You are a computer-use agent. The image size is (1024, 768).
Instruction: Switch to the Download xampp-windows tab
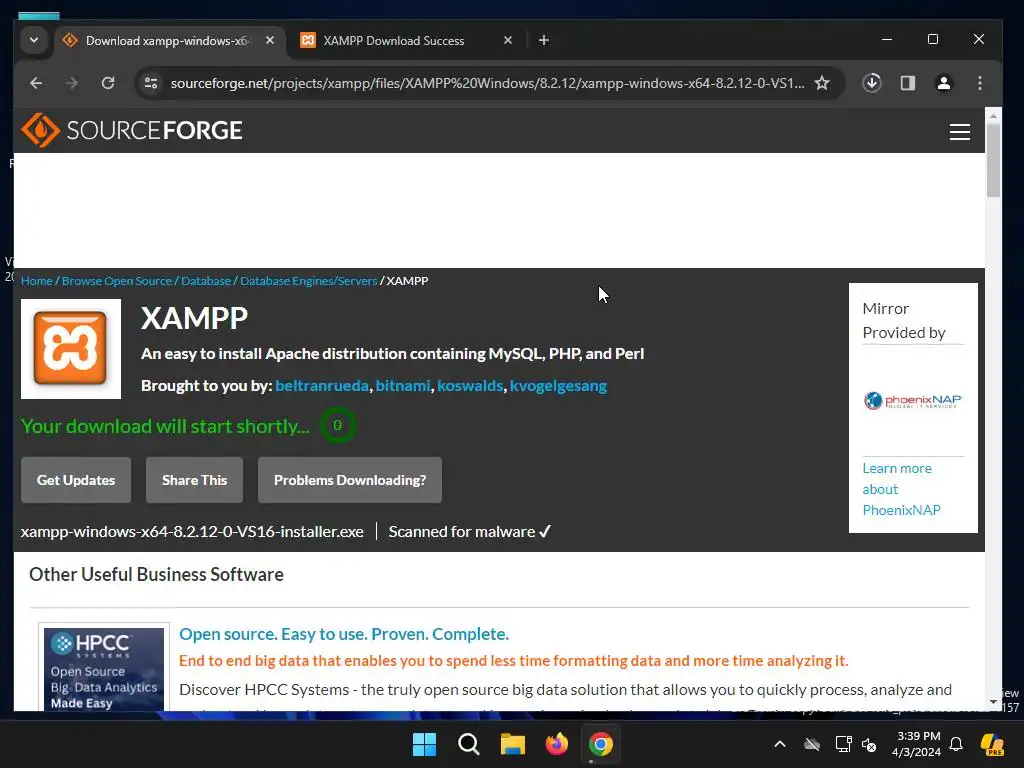pos(167,40)
